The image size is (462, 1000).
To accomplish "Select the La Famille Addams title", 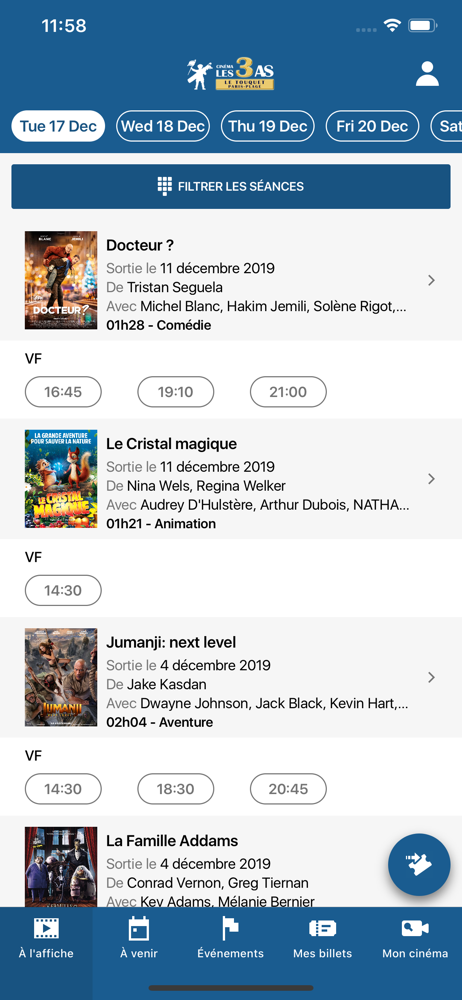I will coord(172,841).
